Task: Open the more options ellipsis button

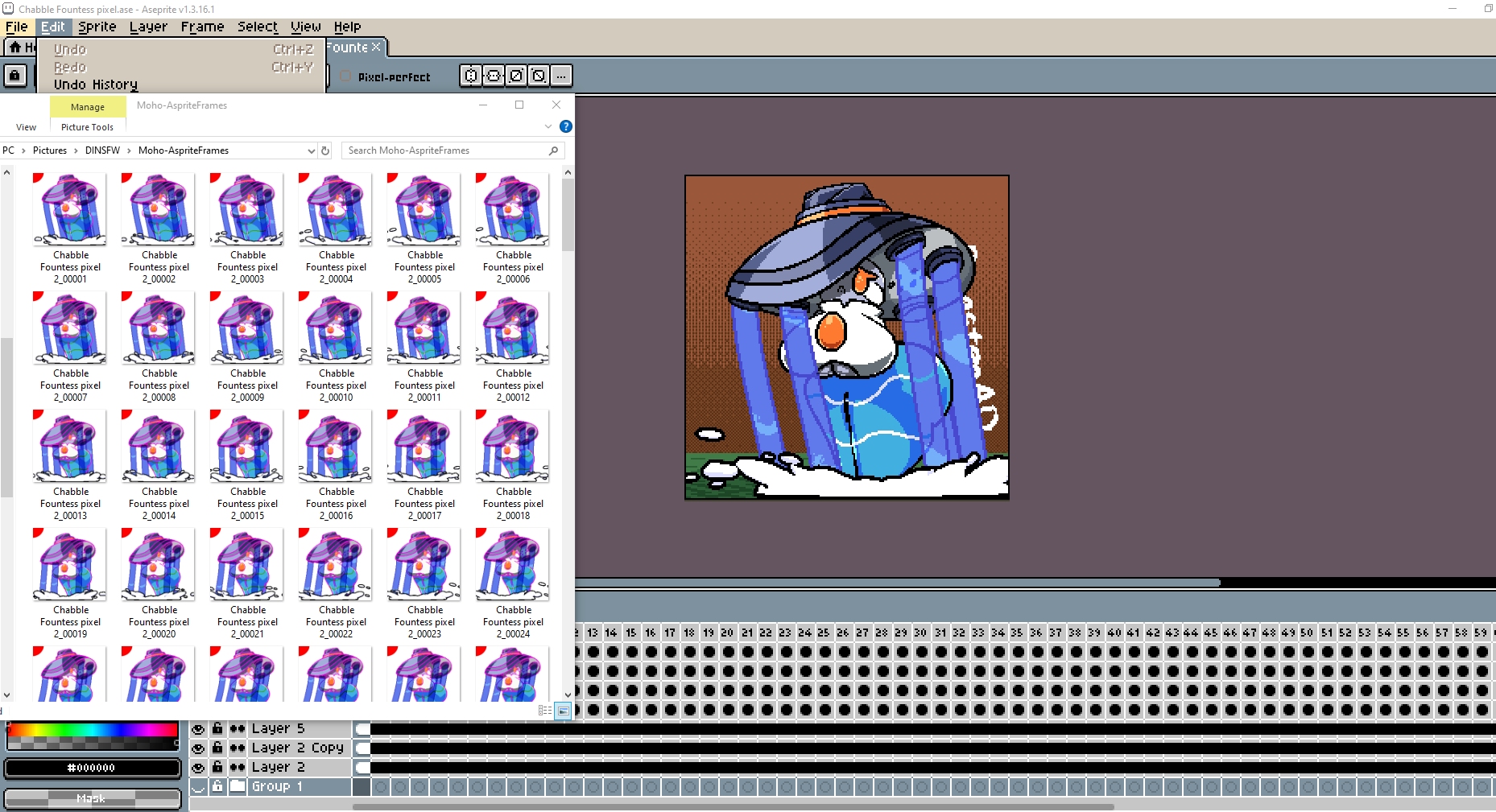Action: click(x=561, y=76)
